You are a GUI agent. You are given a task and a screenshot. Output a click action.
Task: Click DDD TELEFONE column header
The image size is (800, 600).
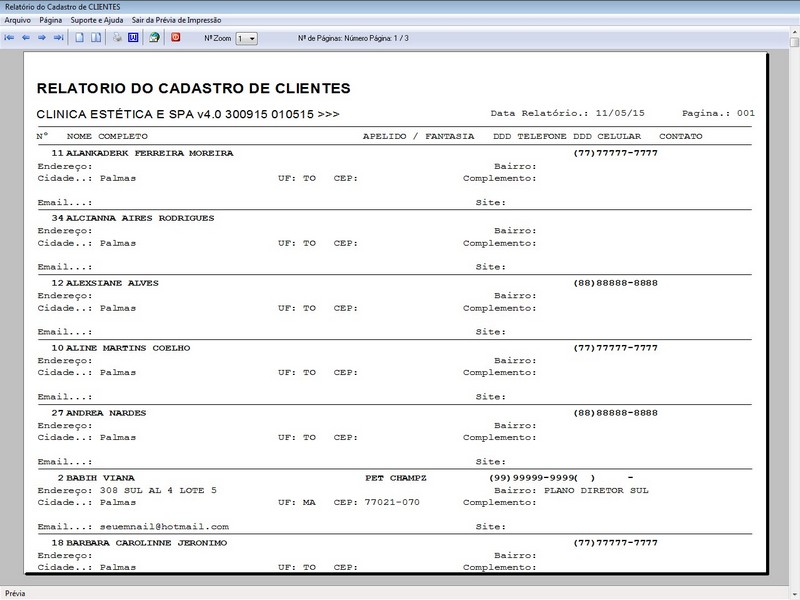point(530,136)
